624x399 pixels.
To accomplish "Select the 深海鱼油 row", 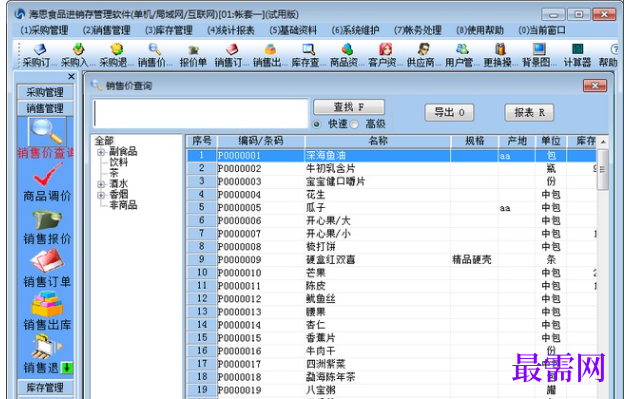I will coord(392,156).
